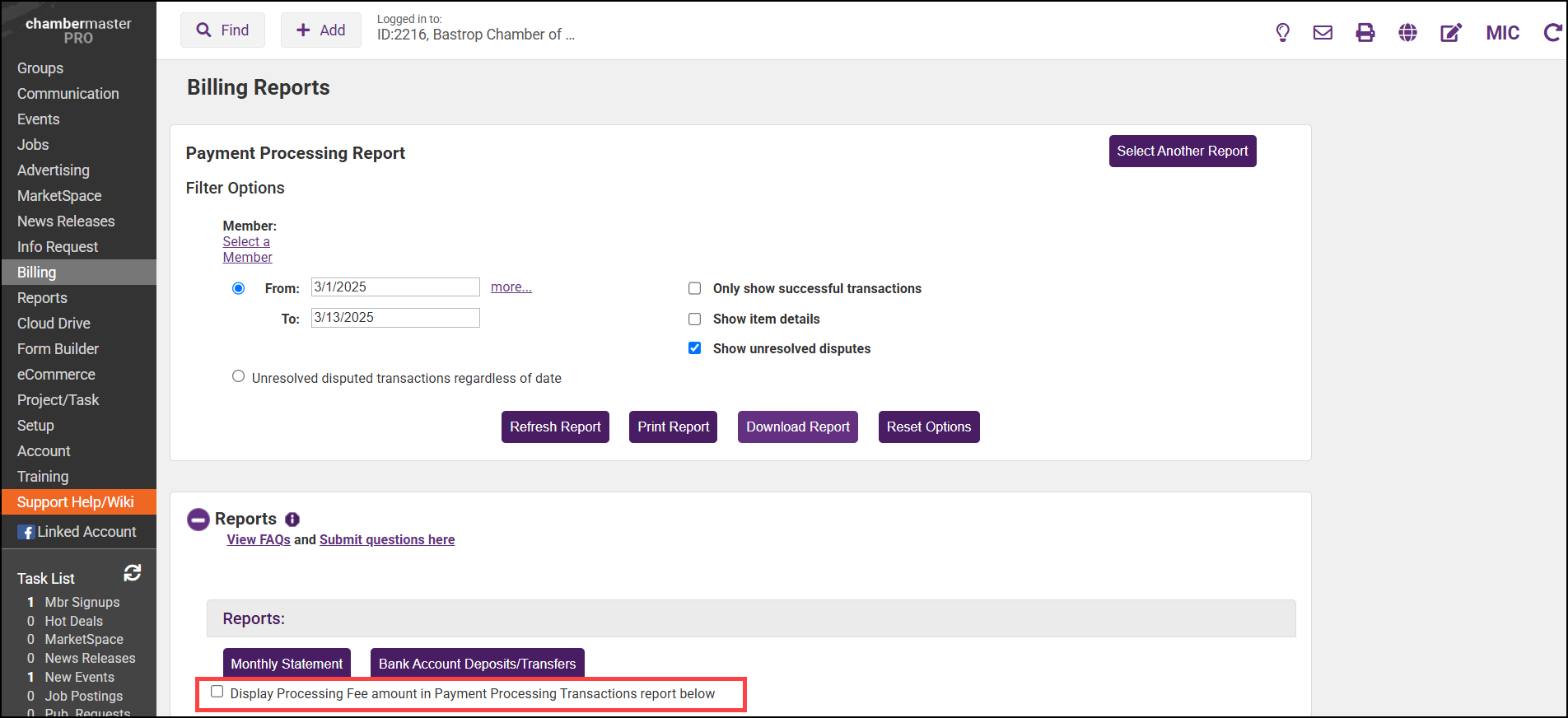Check the Show item details box
1568x718 pixels.
point(695,319)
